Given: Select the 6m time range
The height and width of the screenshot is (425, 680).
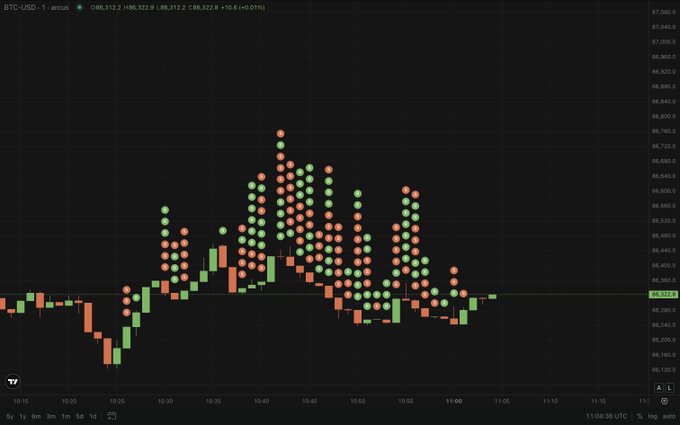Looking at the screenshot, I should coord(36,416).
